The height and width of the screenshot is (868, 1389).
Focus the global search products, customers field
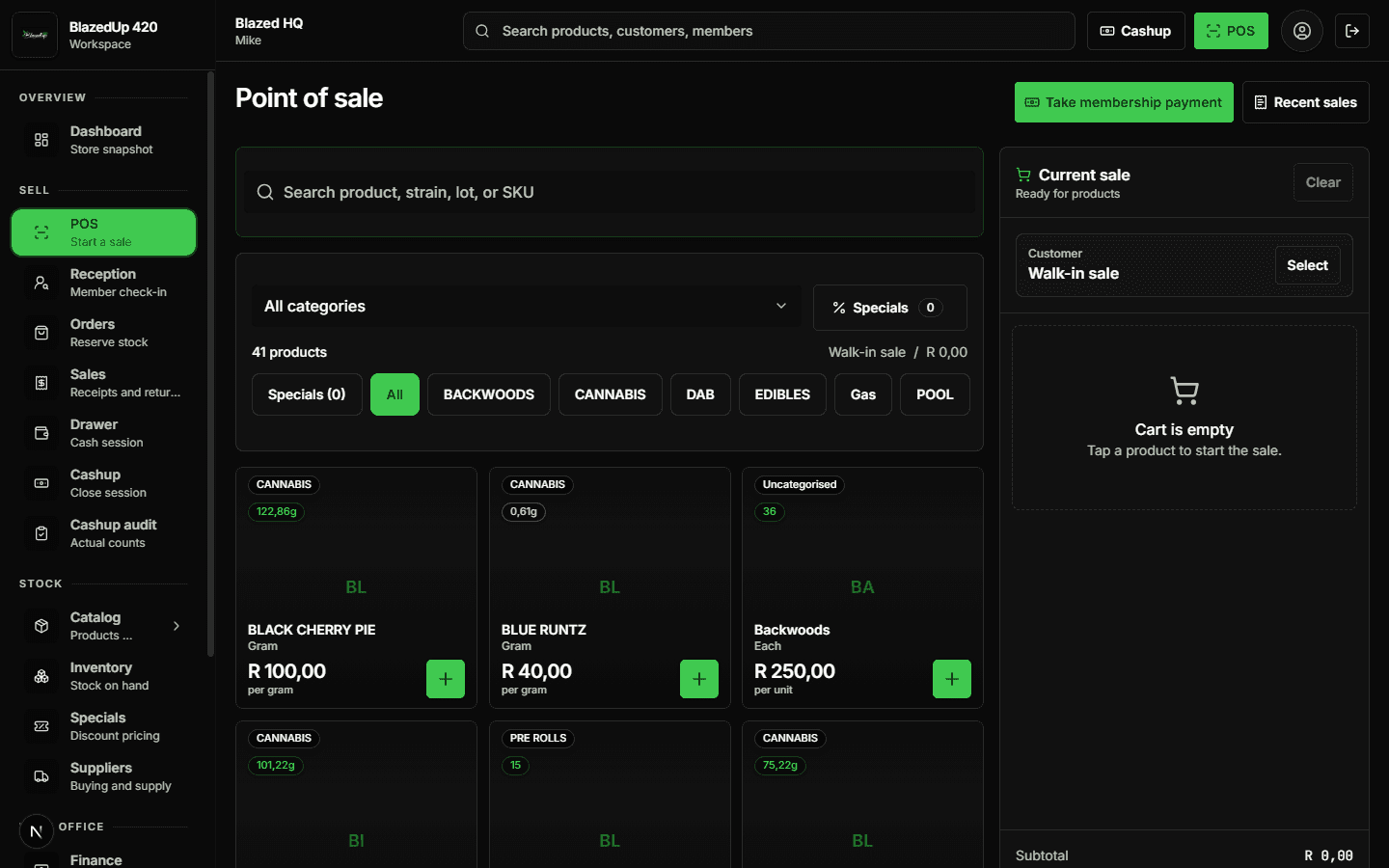coord(769,31)
